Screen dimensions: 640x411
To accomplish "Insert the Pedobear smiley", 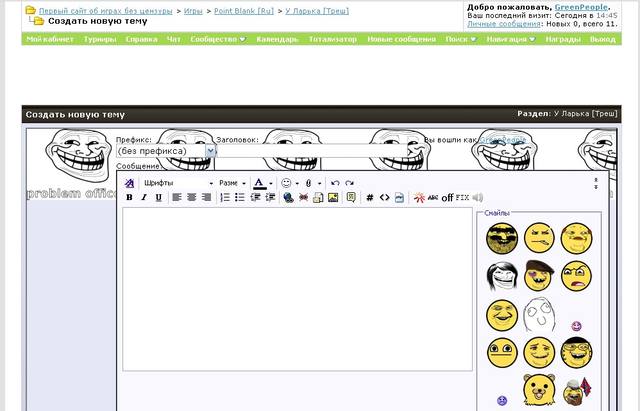I will pos(539,389).
